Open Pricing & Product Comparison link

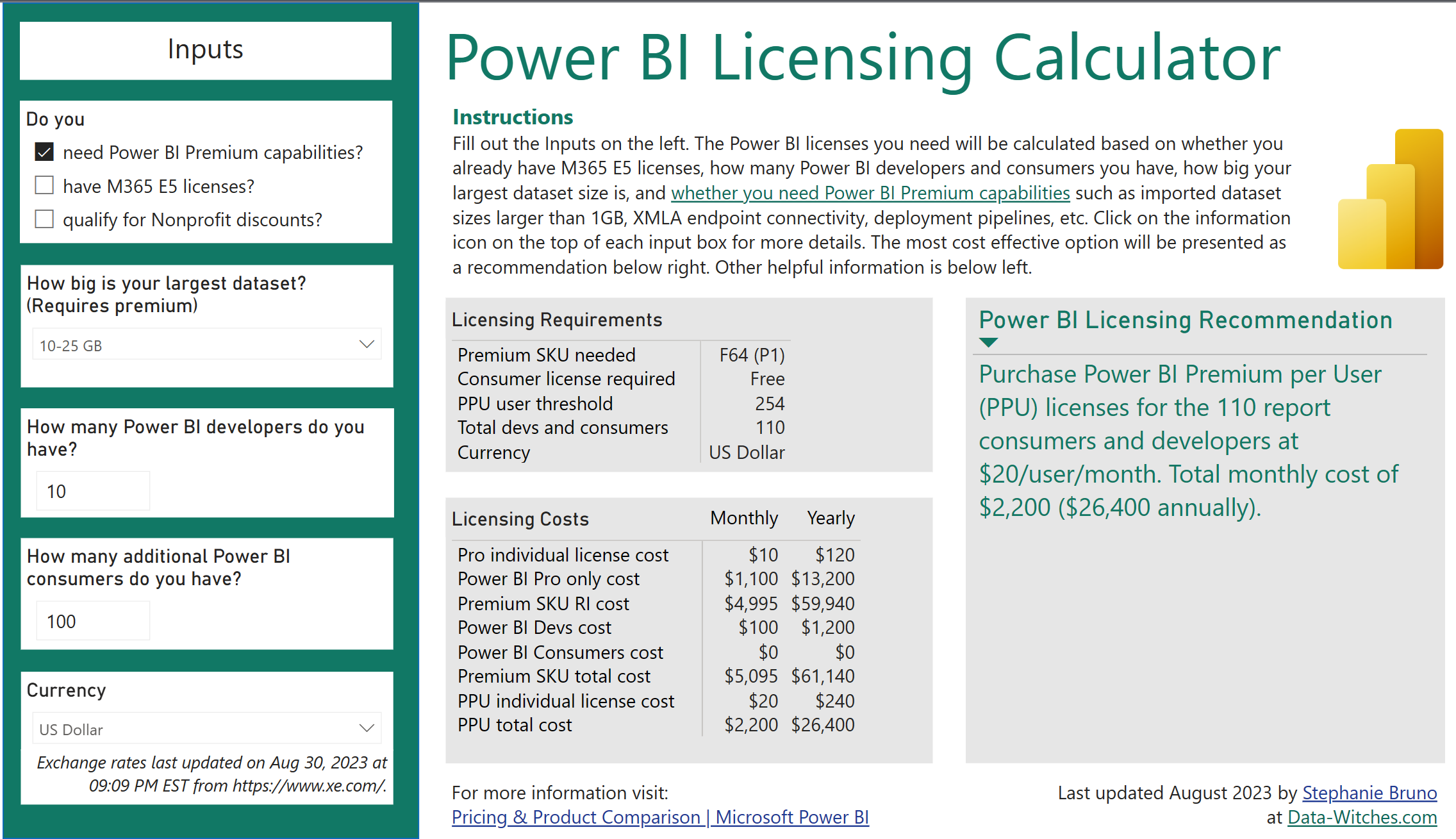pos(660,817)
